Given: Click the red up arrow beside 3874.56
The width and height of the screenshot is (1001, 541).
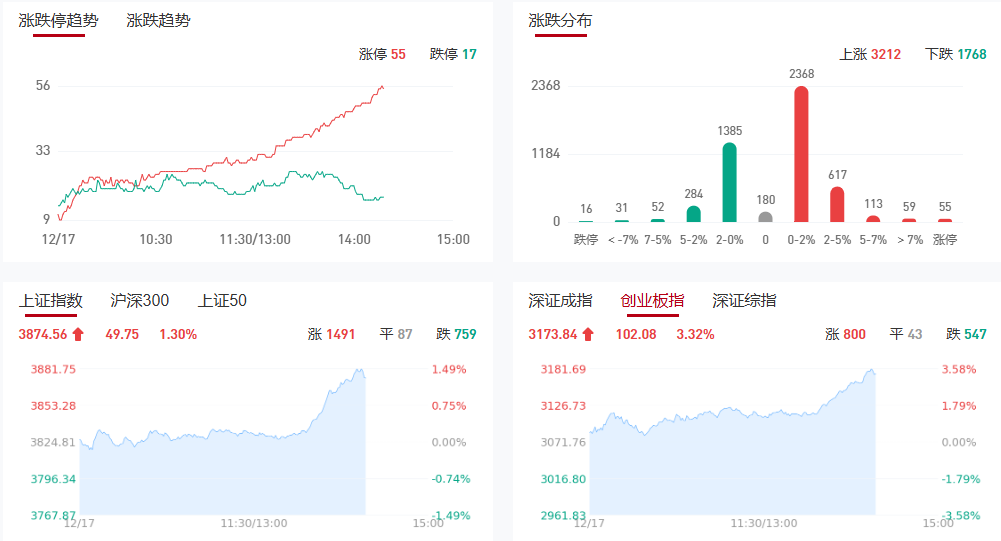Looking at the screenshot, I should (78, 334).
